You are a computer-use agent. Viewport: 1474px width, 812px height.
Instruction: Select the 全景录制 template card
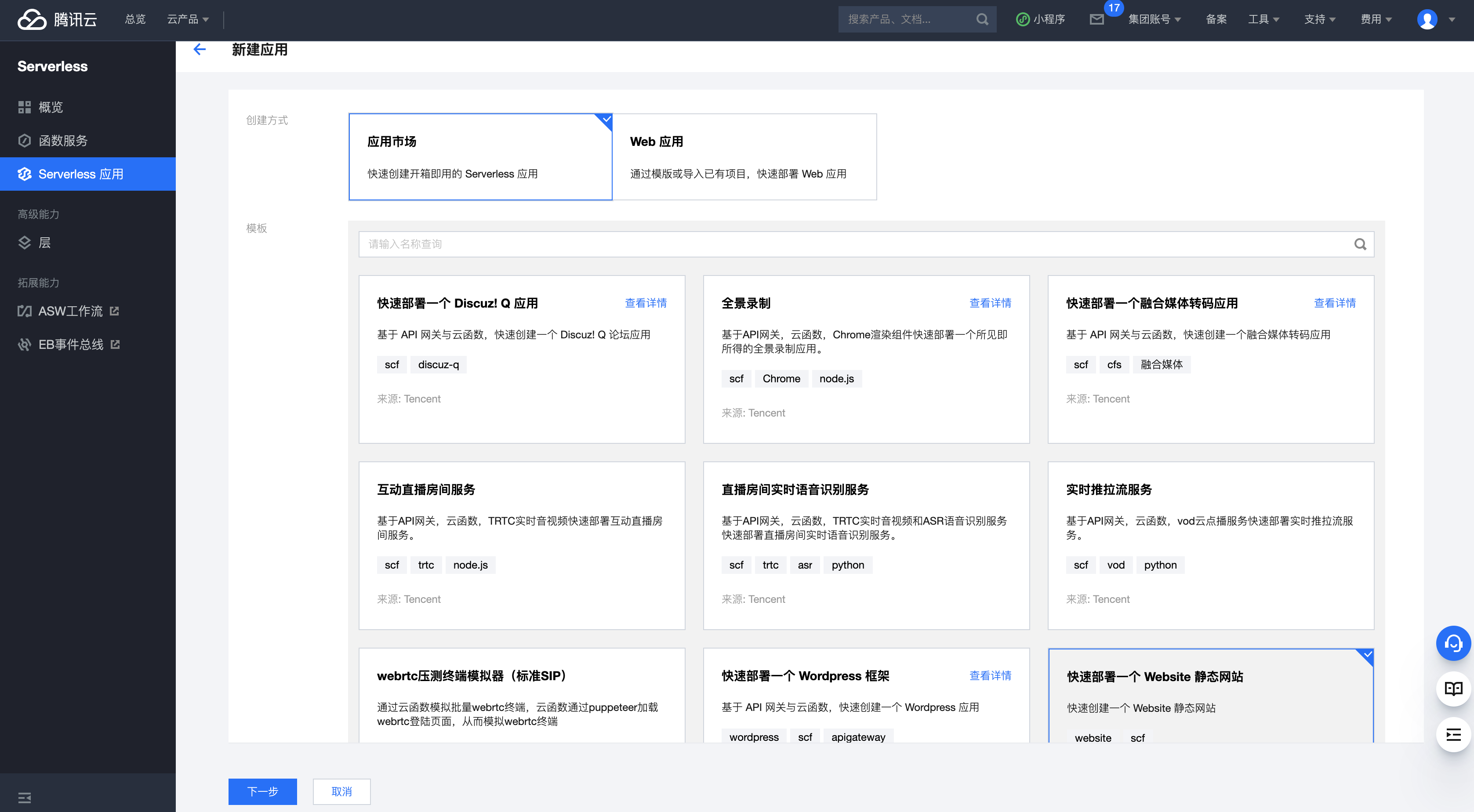click(866, 359)
